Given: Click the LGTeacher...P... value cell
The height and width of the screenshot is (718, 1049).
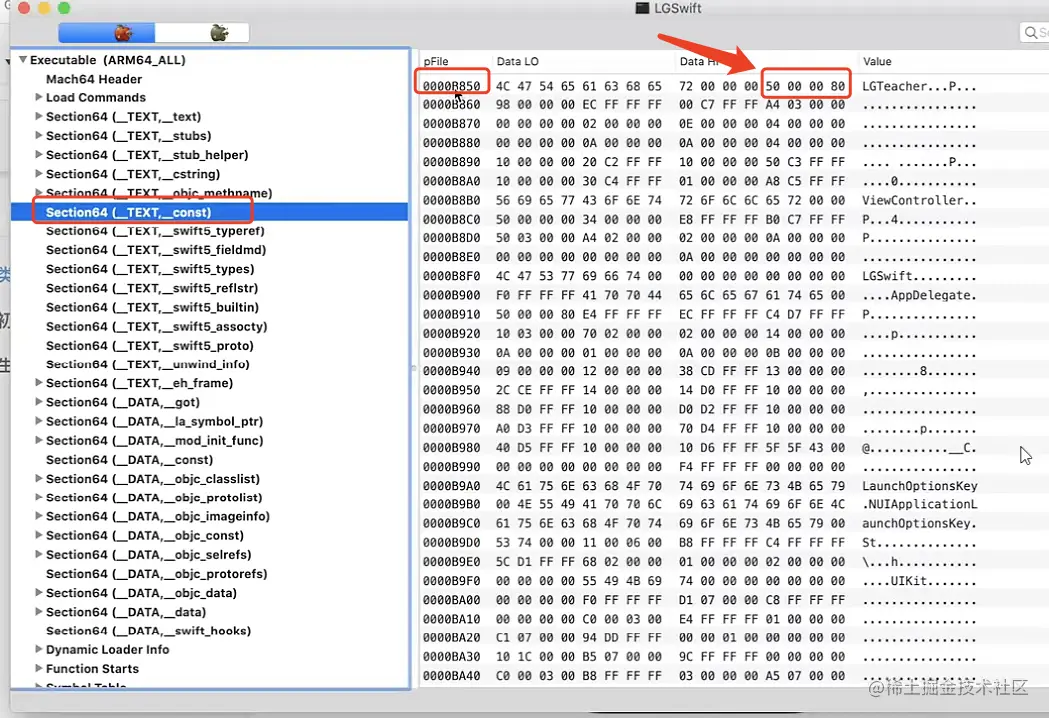Looking at the screenshot, I should coord(919,86).
